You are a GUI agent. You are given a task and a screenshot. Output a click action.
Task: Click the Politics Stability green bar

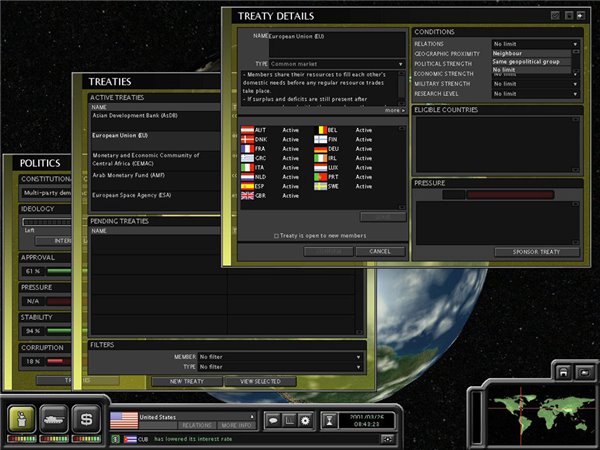(59, 331)
